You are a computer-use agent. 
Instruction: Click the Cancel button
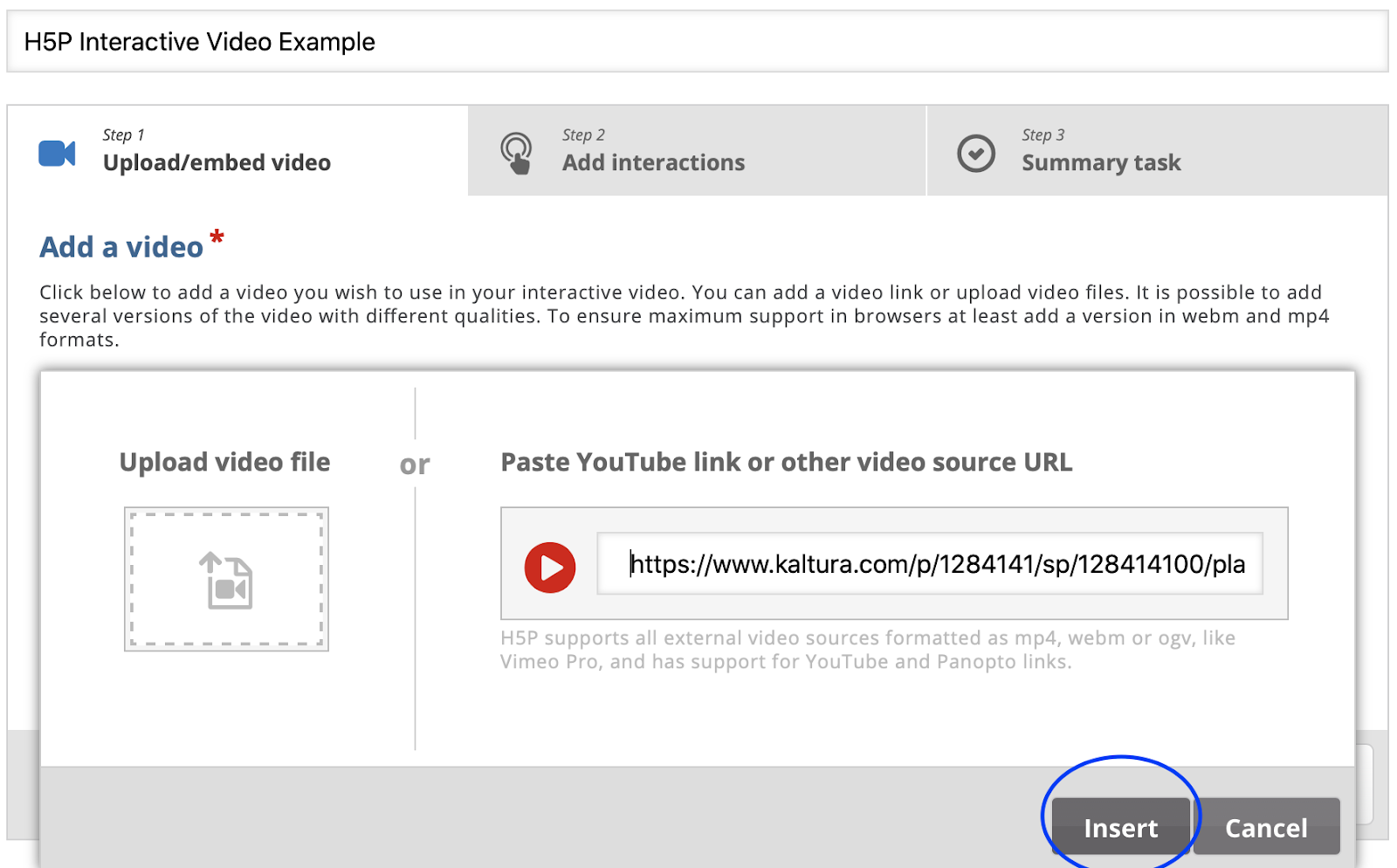click(x=1266, y=826)
